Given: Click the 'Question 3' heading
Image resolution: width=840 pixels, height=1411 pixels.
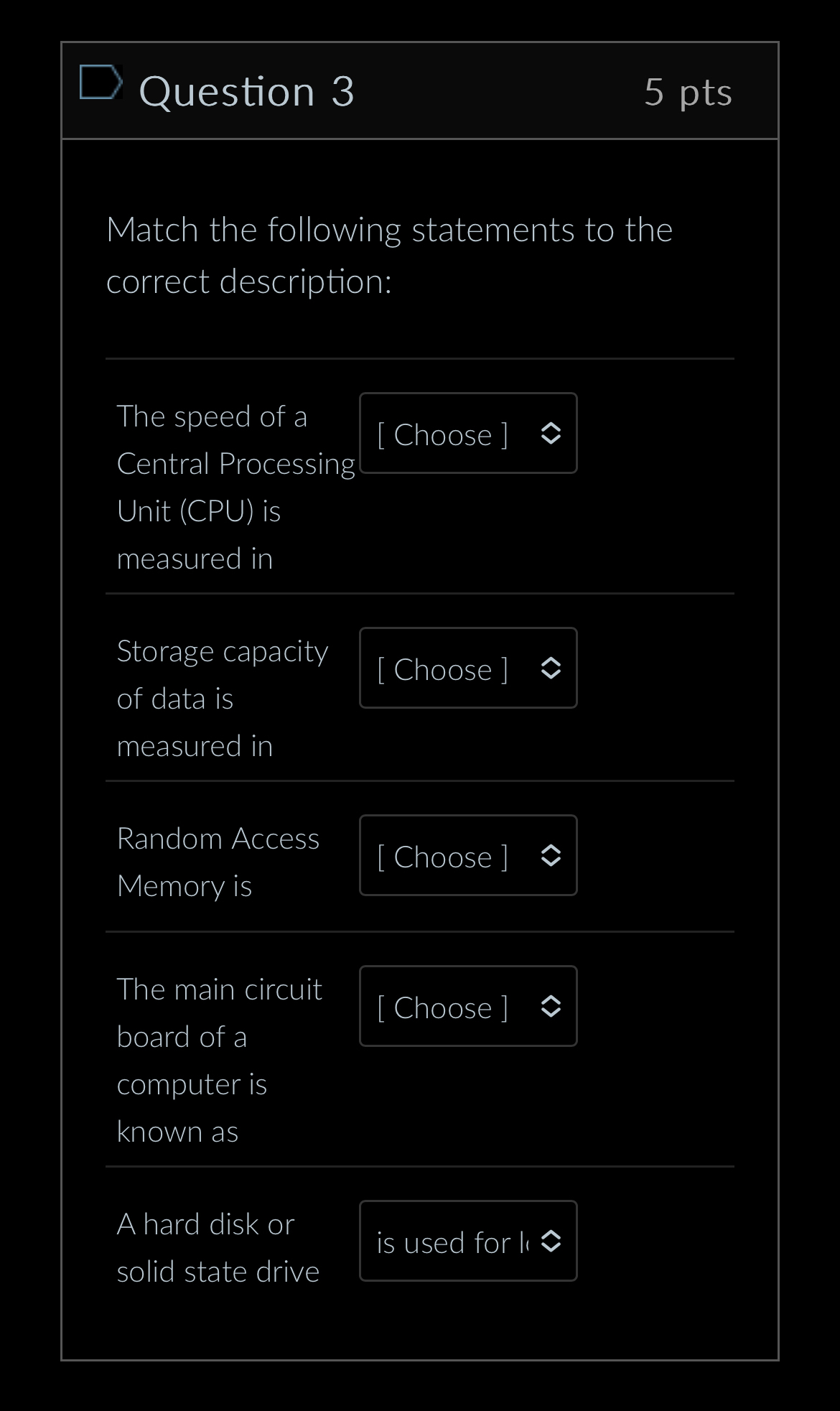Looking at the screenshot, I should click(x=246, y=92).
